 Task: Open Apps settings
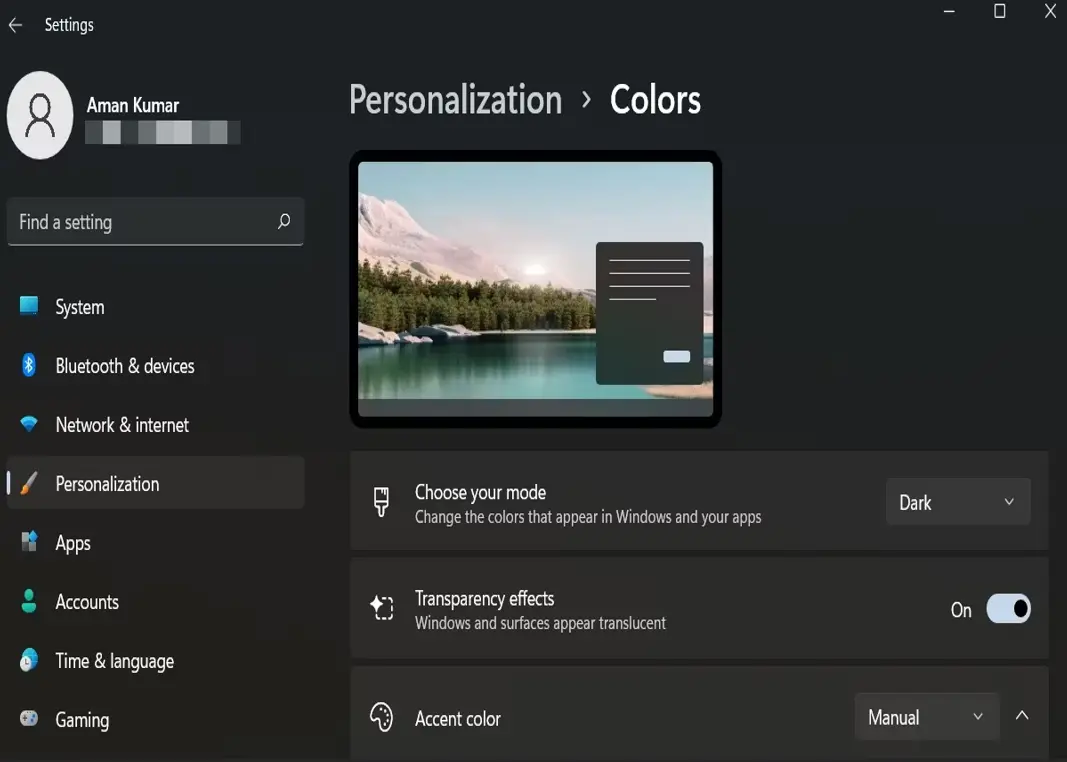pyautogui.click(x=155, y=542)
